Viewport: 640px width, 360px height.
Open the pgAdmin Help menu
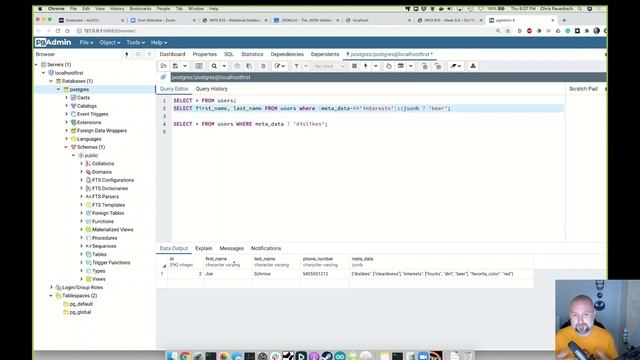159,42
